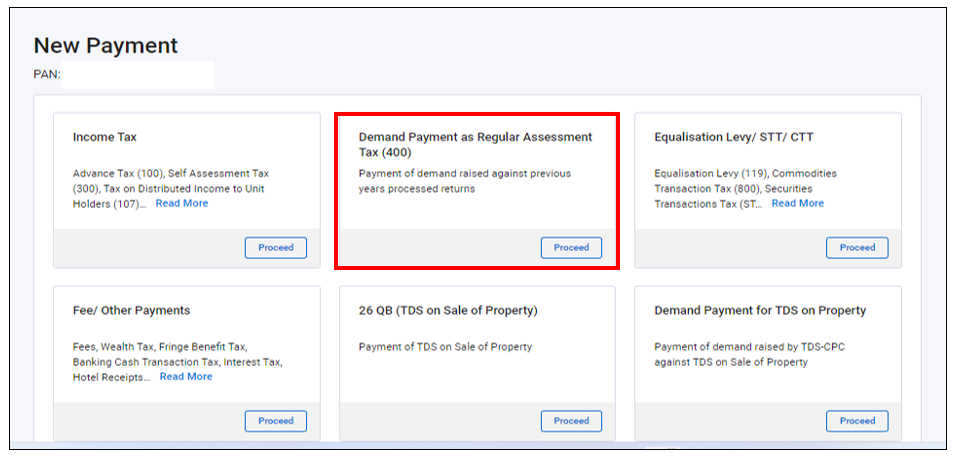Viewport: 956px width, 460px height.
Task: Click the Fee/ Other Payments card title
Action: [x=131, y=311]
